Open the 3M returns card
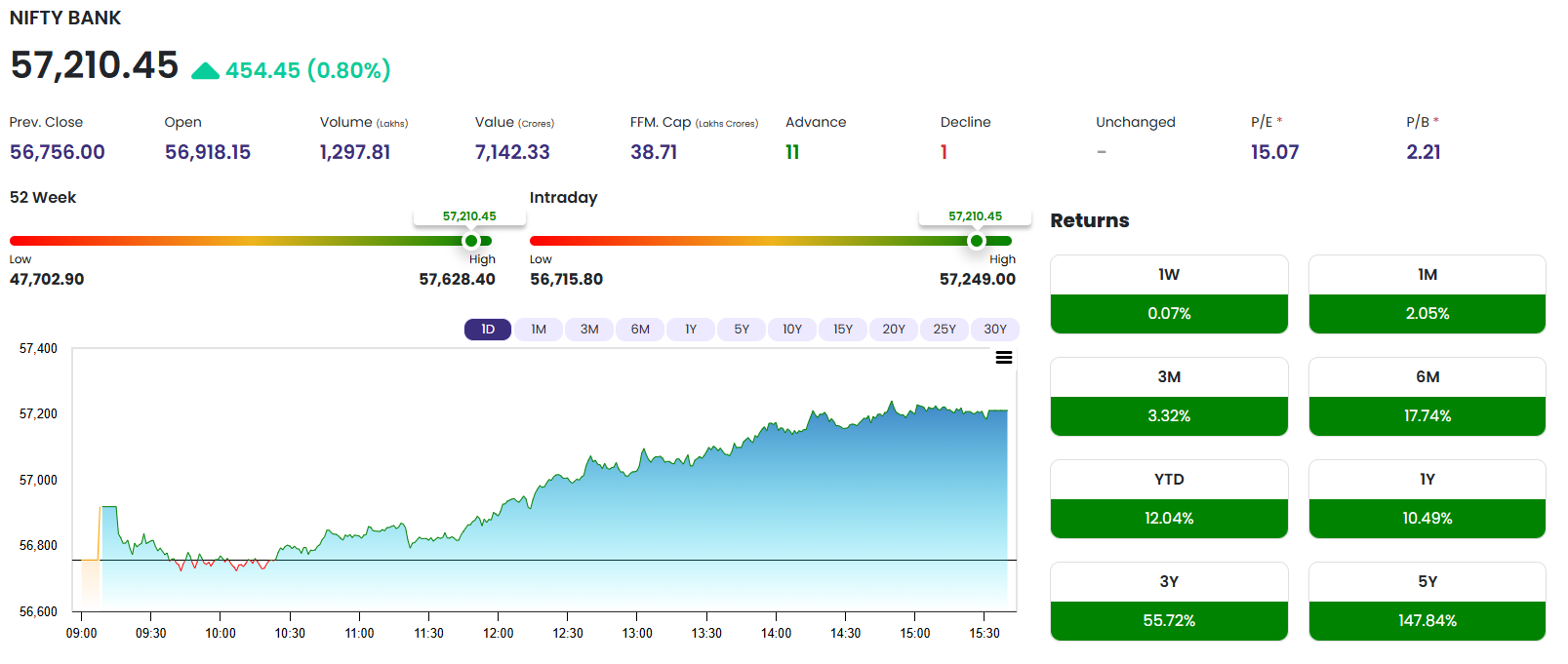This screenshot has width=1568, height=664. coord(1169,397)
